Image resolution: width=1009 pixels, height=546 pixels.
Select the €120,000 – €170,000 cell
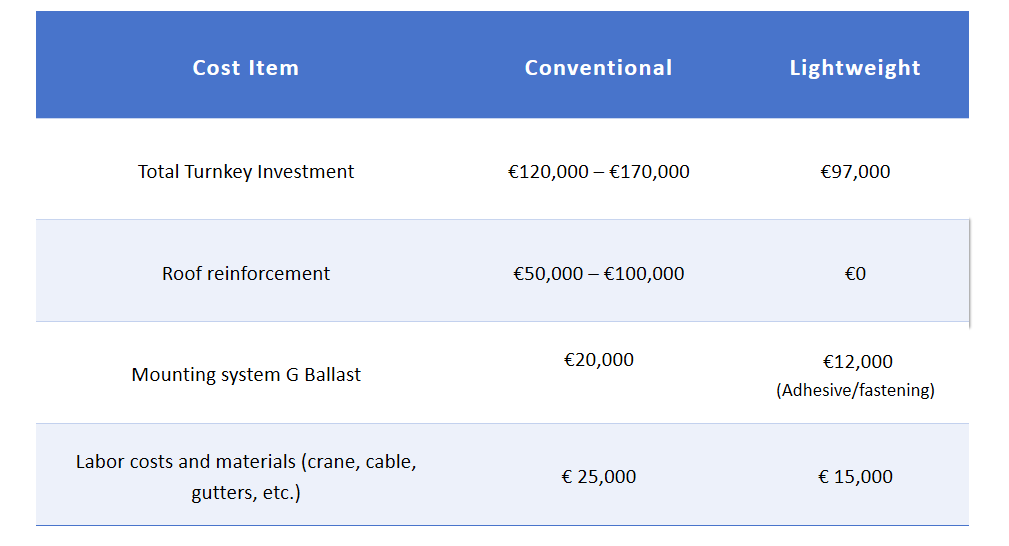[598, 171]
